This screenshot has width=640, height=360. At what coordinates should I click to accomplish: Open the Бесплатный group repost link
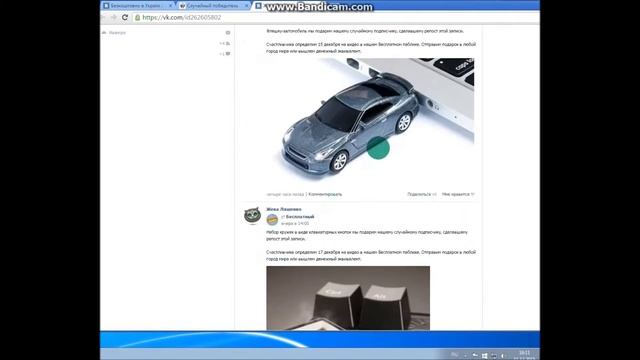[300, 217]
